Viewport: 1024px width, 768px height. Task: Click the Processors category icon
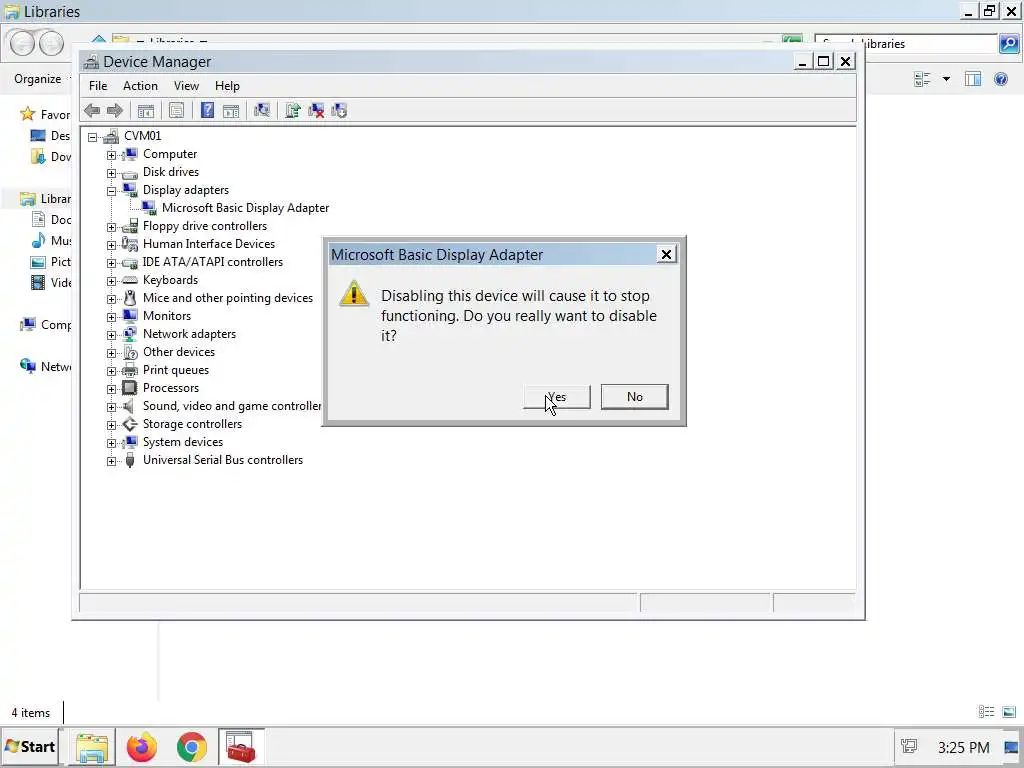click(130, 388)
